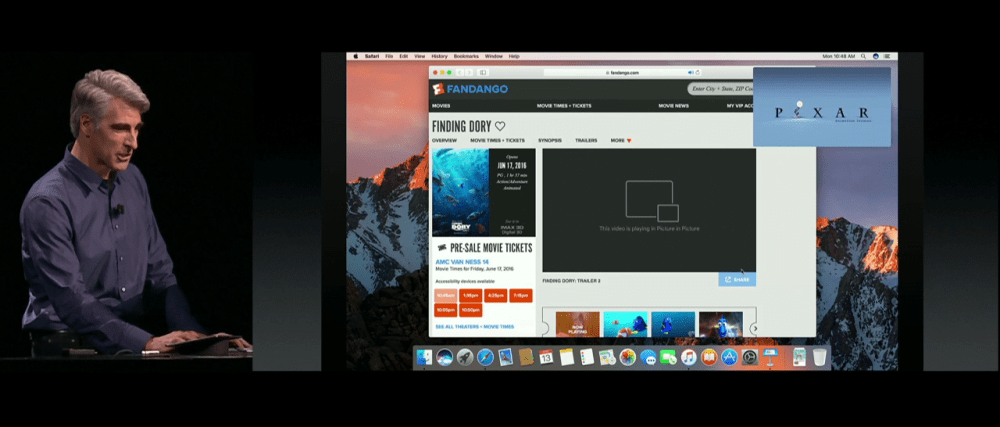The image size is (1000, 427).
Task: Open orange iBooks icon in Dock
Action: point(709,358)
